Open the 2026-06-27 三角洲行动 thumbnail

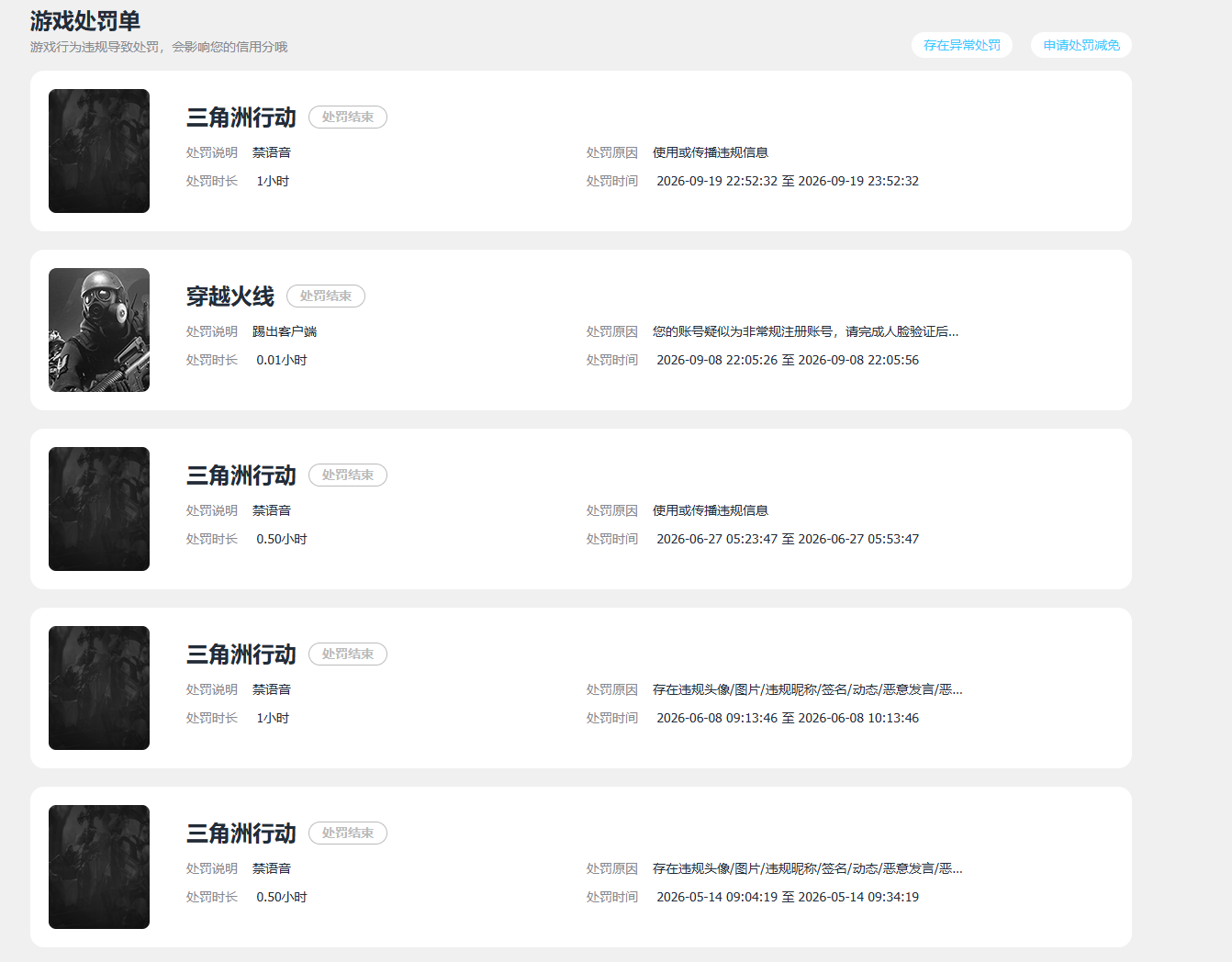point(99,509)
